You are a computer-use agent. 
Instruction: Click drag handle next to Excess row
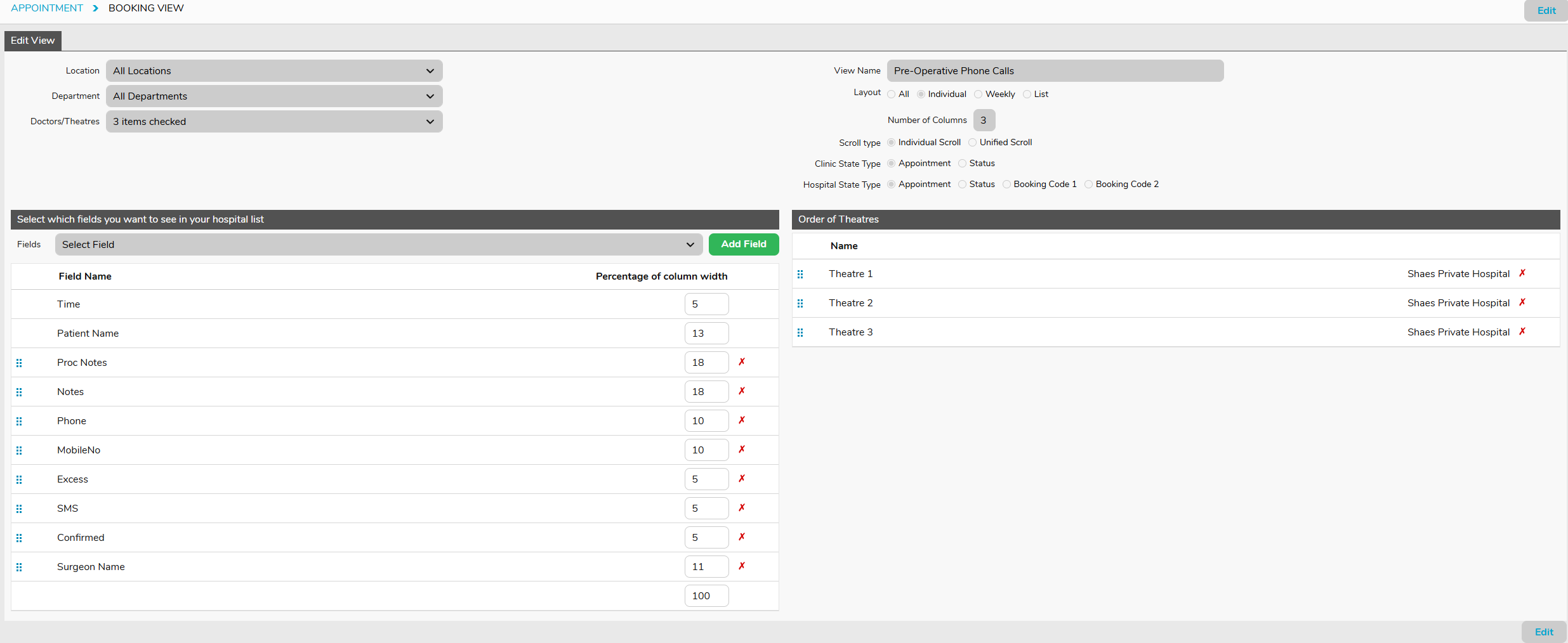(19, 479)
